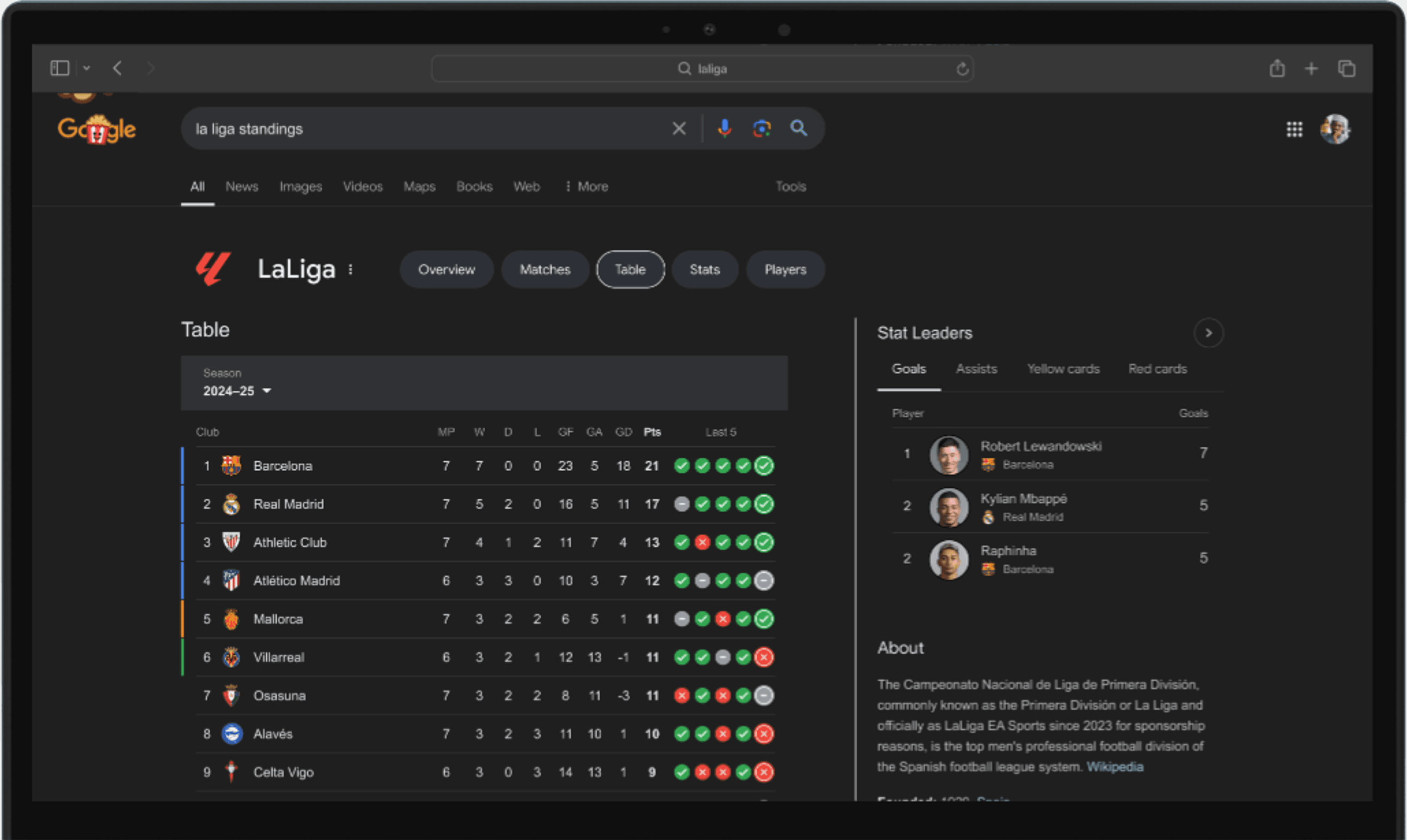Open the LaLiga Players chip
The height and width of the screenshot is (840, 1407).
(785, 269)
